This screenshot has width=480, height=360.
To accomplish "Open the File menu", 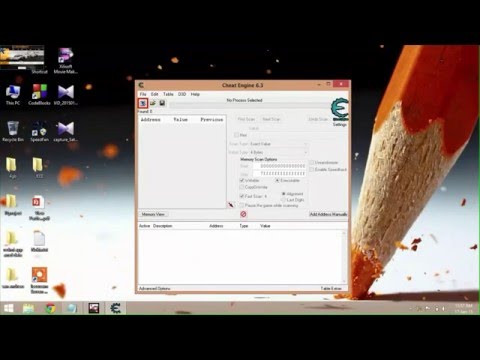I will (143, 94).
